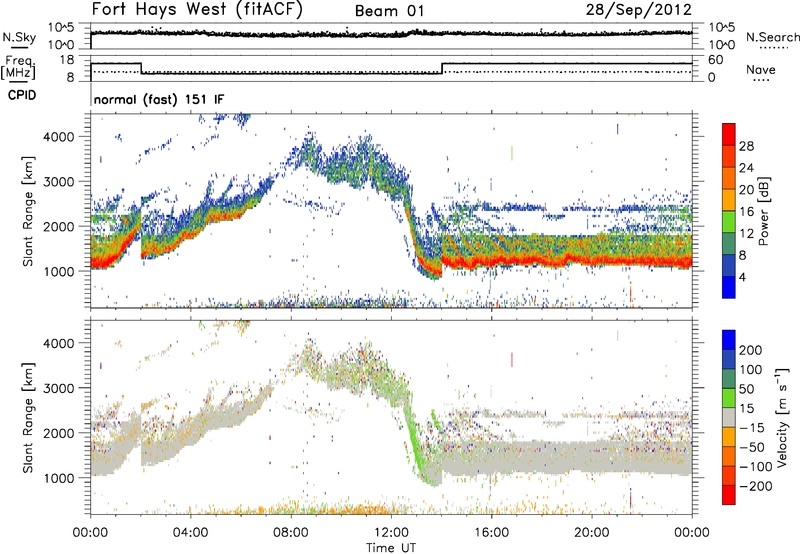
Task: Click the '20:00' time axis tick label
Action: [x=592, y=533]
